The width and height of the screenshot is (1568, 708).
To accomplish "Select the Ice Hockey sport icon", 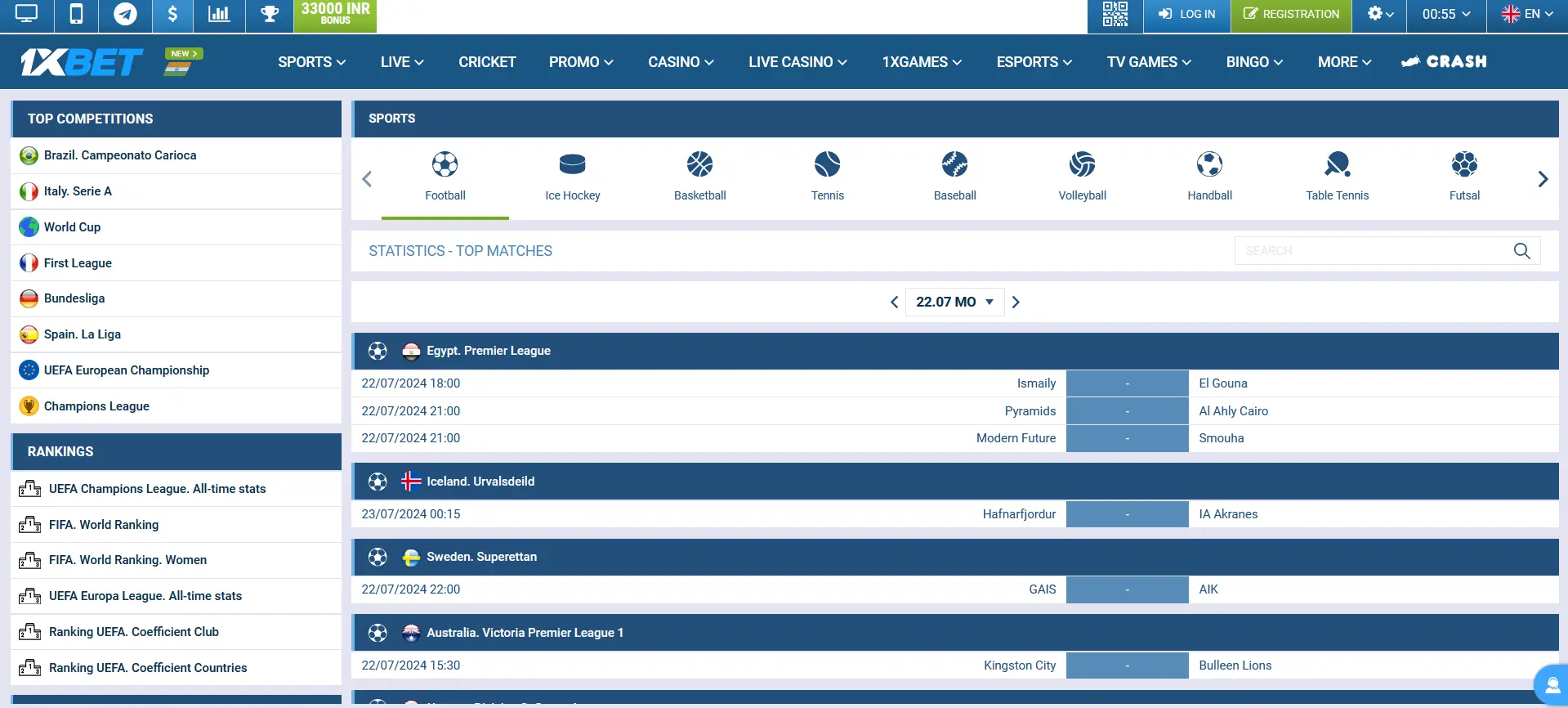I will tap(572, 177).
